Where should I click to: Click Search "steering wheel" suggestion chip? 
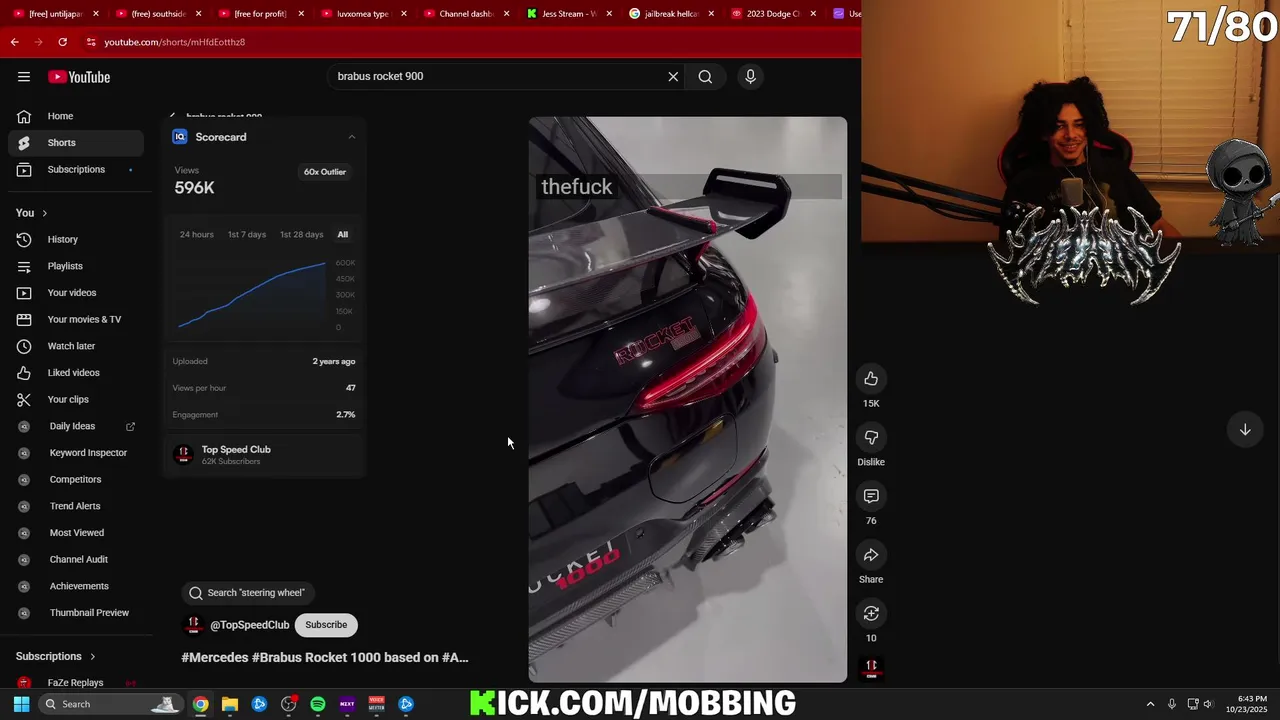click(247, 593)
